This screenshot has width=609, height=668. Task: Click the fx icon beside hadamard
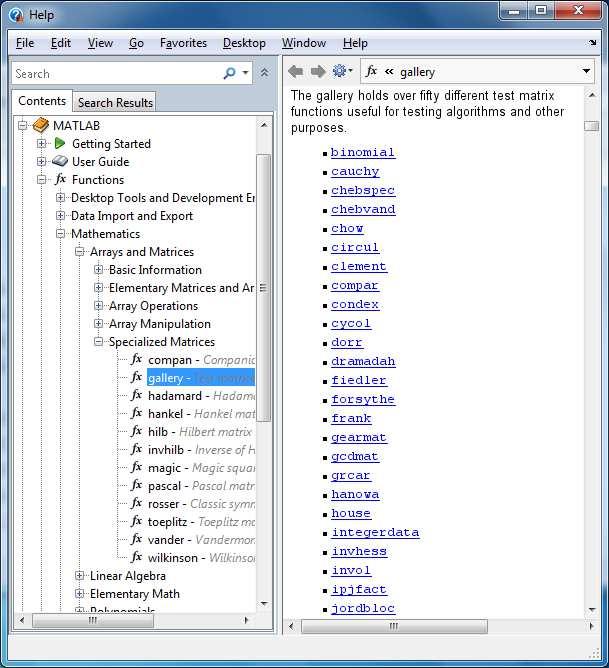click(136, 395)
